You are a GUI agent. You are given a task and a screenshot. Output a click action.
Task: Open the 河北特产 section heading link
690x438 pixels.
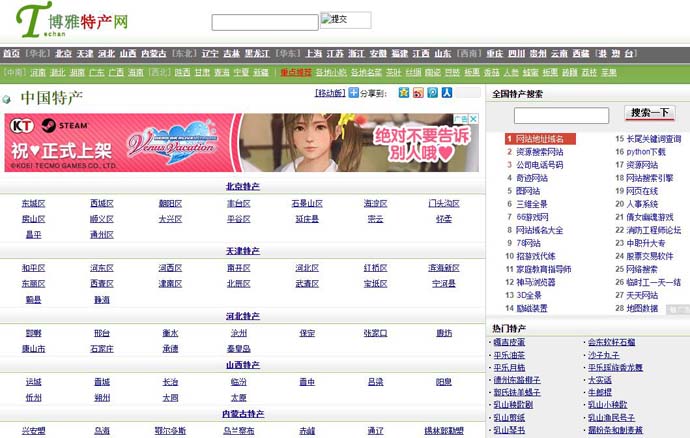point(242,316)
